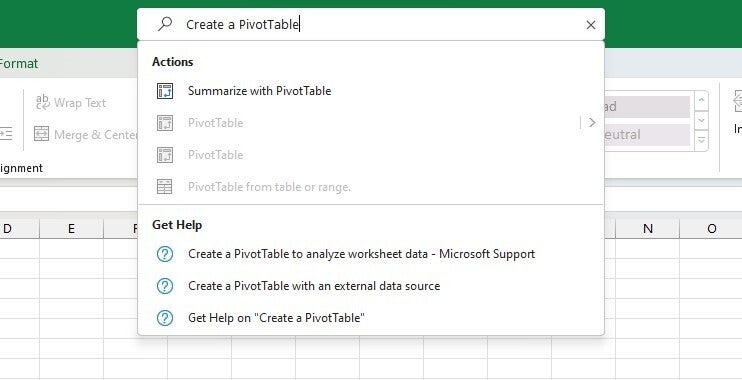Click the 'Alignment' group label
Viewport: 742px width, 380px height.
point(21,168)
